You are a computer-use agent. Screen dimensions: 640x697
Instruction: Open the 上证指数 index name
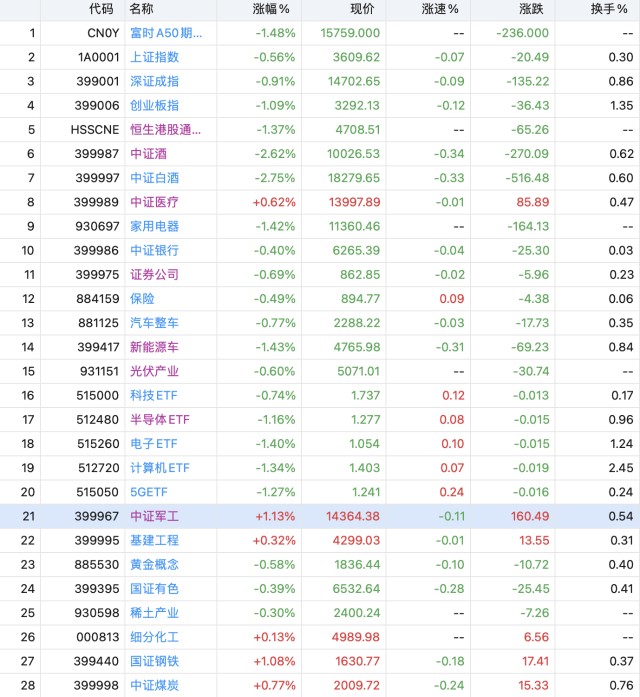click(x=155, y=57)
